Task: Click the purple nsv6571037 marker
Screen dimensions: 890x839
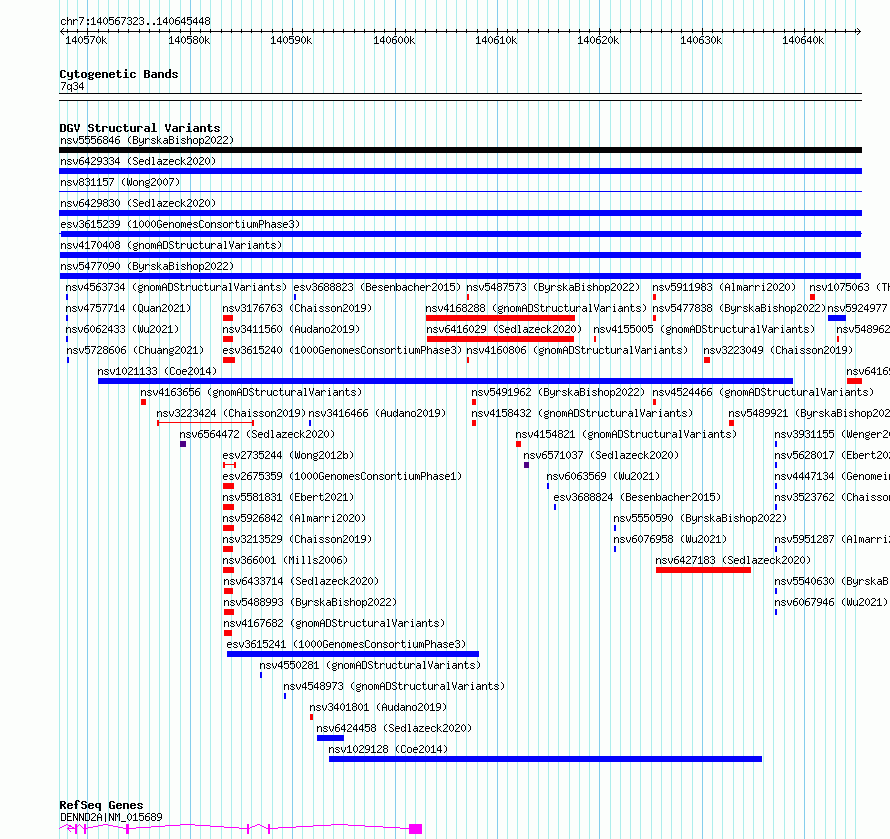Action: [x=526, y=465]
